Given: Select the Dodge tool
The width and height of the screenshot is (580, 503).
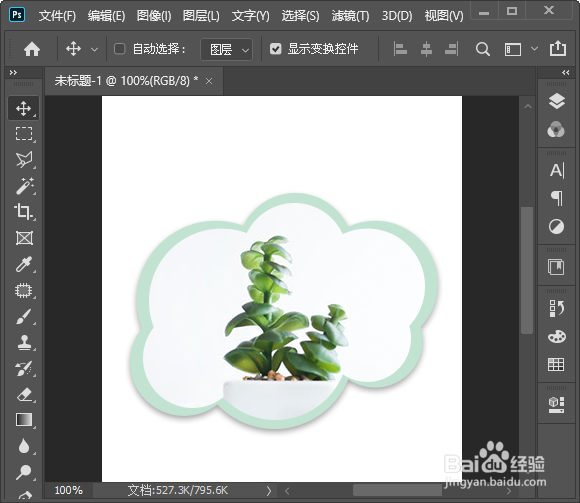Looking at the screenshot, I should 24,472.
